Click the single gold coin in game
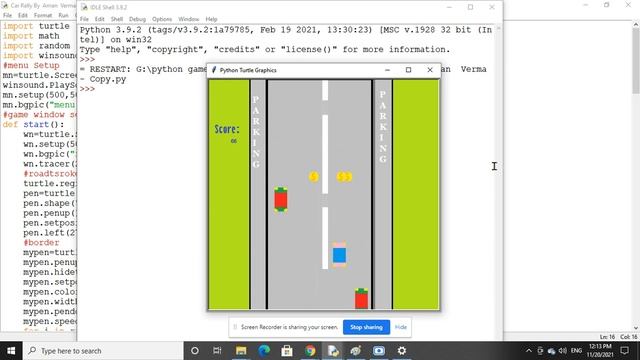640x360 pixels. (x=313, y=176)
